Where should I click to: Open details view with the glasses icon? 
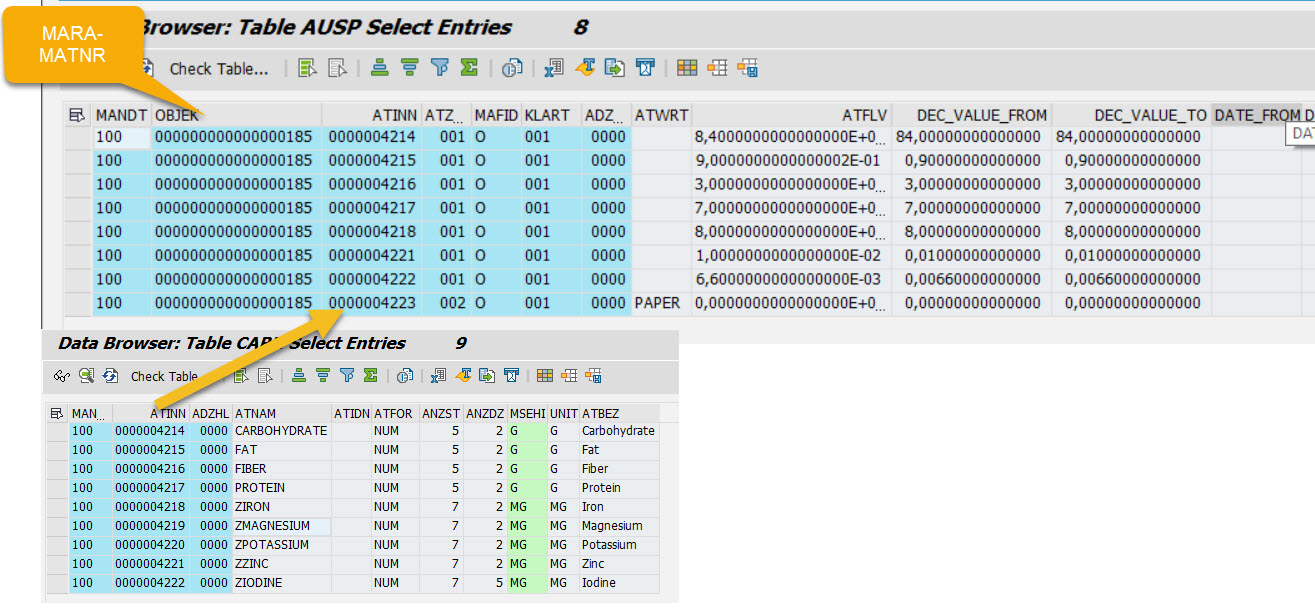pyautogui.click(x=62, y=377)
